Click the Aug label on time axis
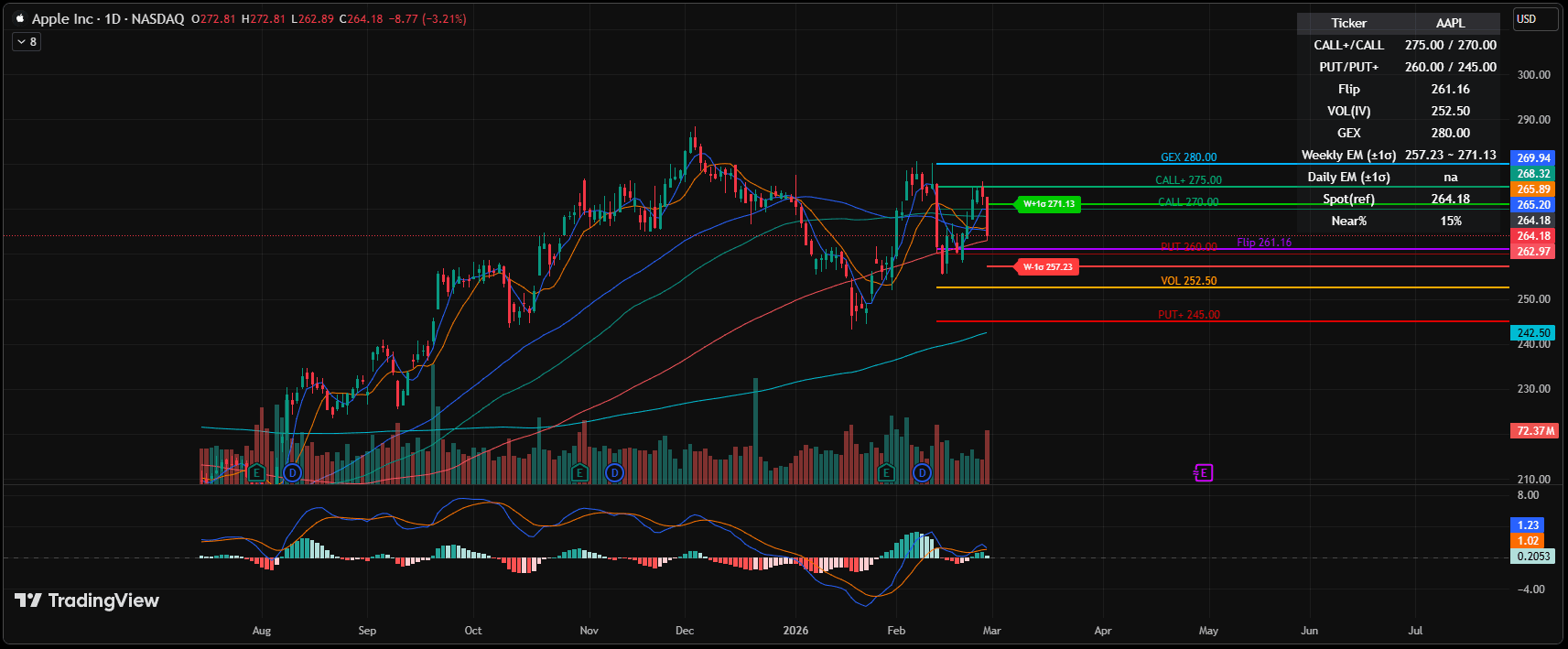 pyautogui.click(x=262, y=631)
